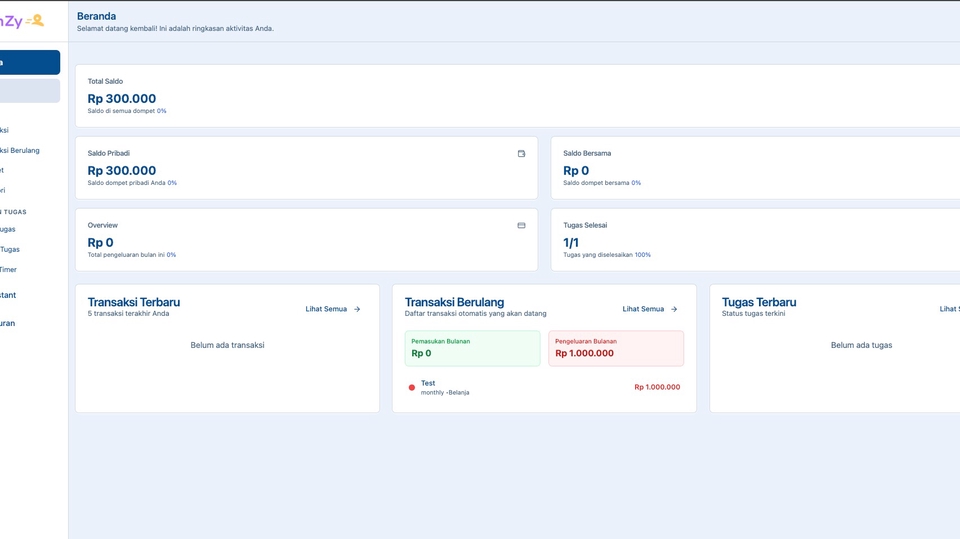Open Lihat Semua for Tugas Terbaru
This screenshot has width=960, height=539.
(949, 309)
